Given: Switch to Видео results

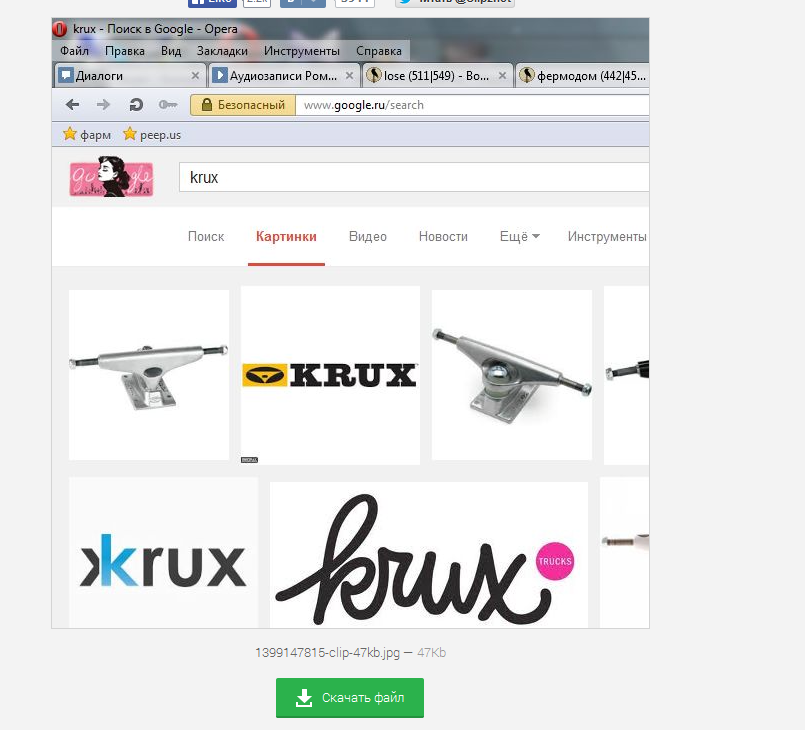Looking at the screenshot, I should click(368, 236).
